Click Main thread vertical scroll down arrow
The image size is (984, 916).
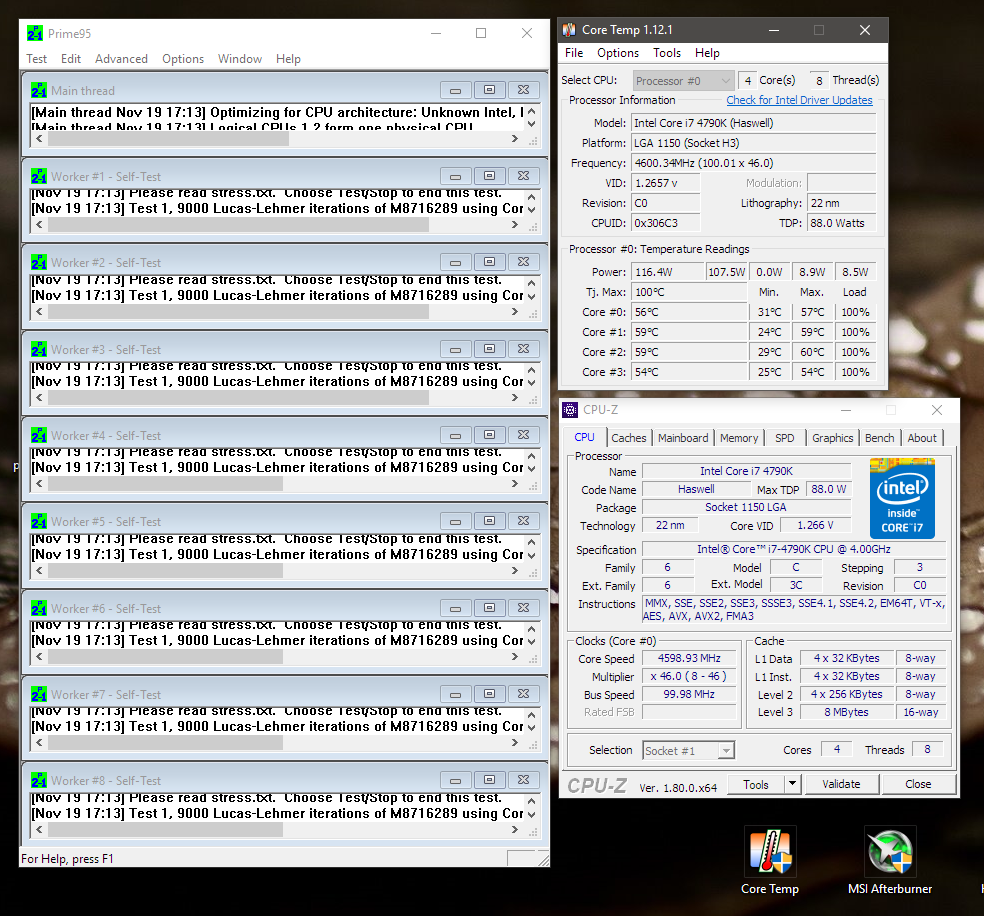pos(532,124)
